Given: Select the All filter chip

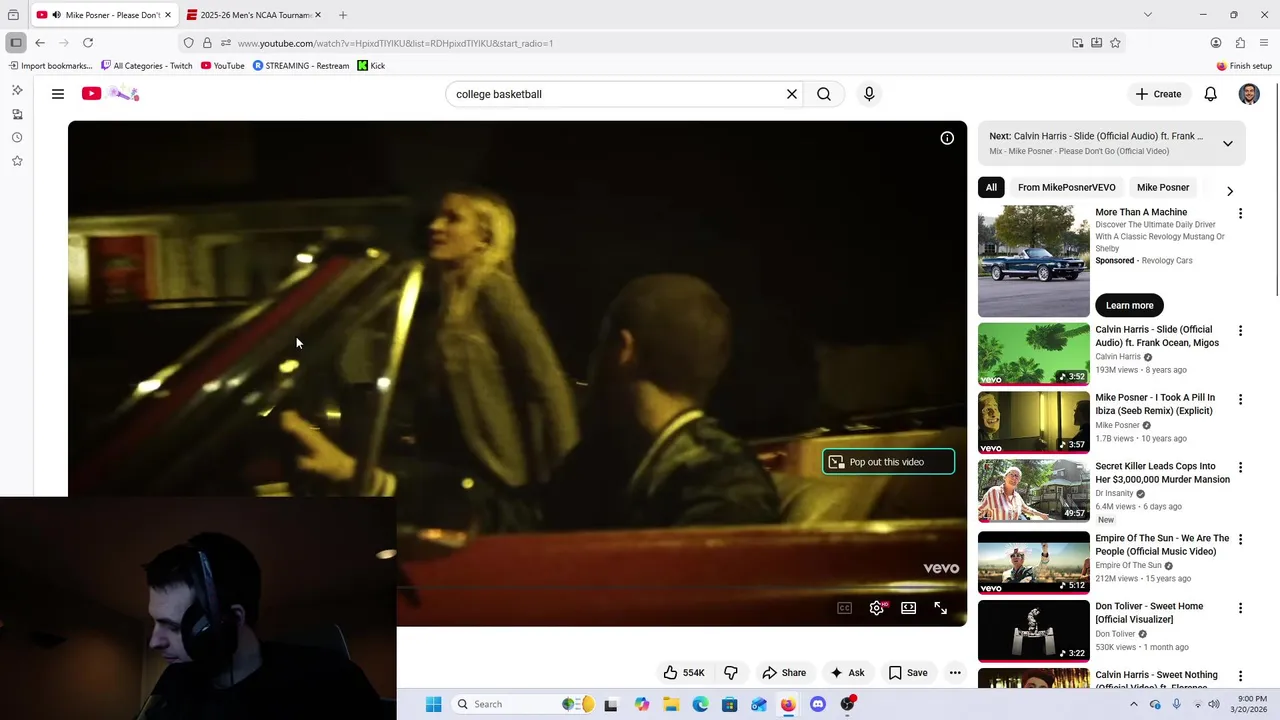Looking at the screenshot, I should point(991,188).
